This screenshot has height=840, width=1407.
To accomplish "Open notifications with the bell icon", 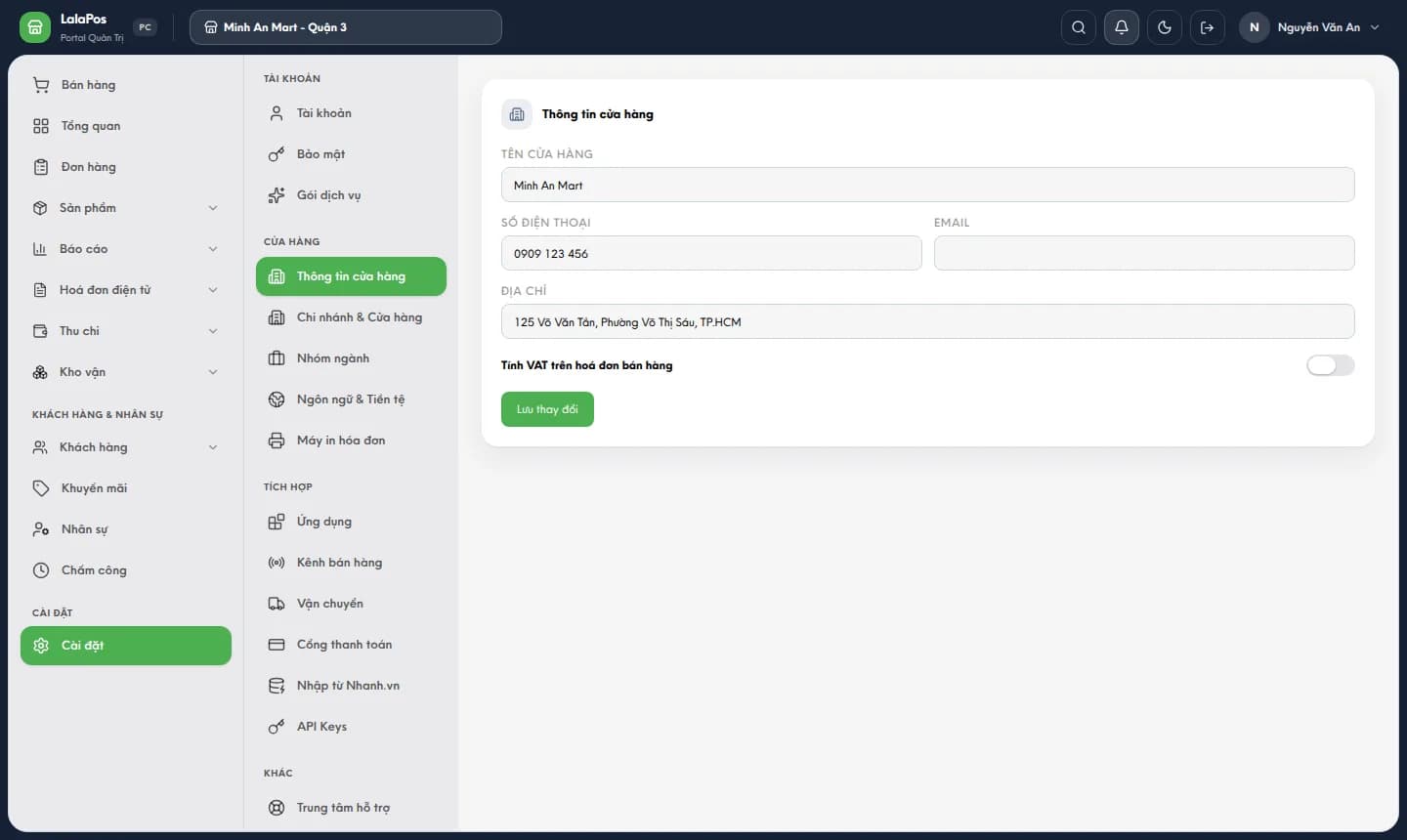I will (1122, 27).
